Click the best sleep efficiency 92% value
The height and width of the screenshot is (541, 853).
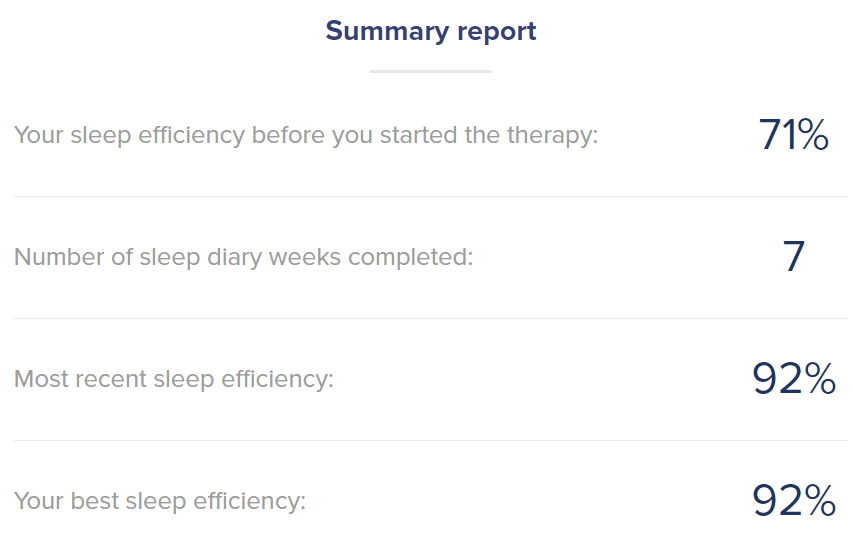[793, 501]
